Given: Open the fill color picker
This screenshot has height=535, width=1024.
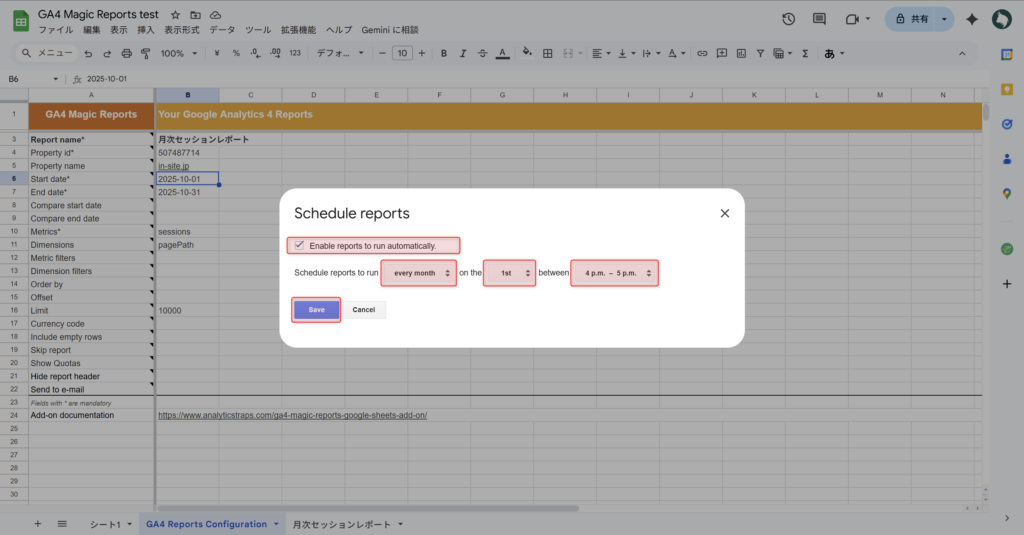Looking at the screenshot, I should [x=527, y=54].
